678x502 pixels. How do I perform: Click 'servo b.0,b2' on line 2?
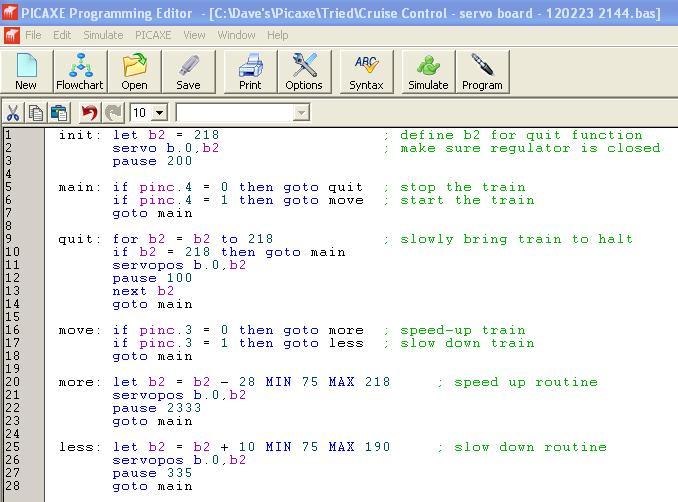point(166,148)
